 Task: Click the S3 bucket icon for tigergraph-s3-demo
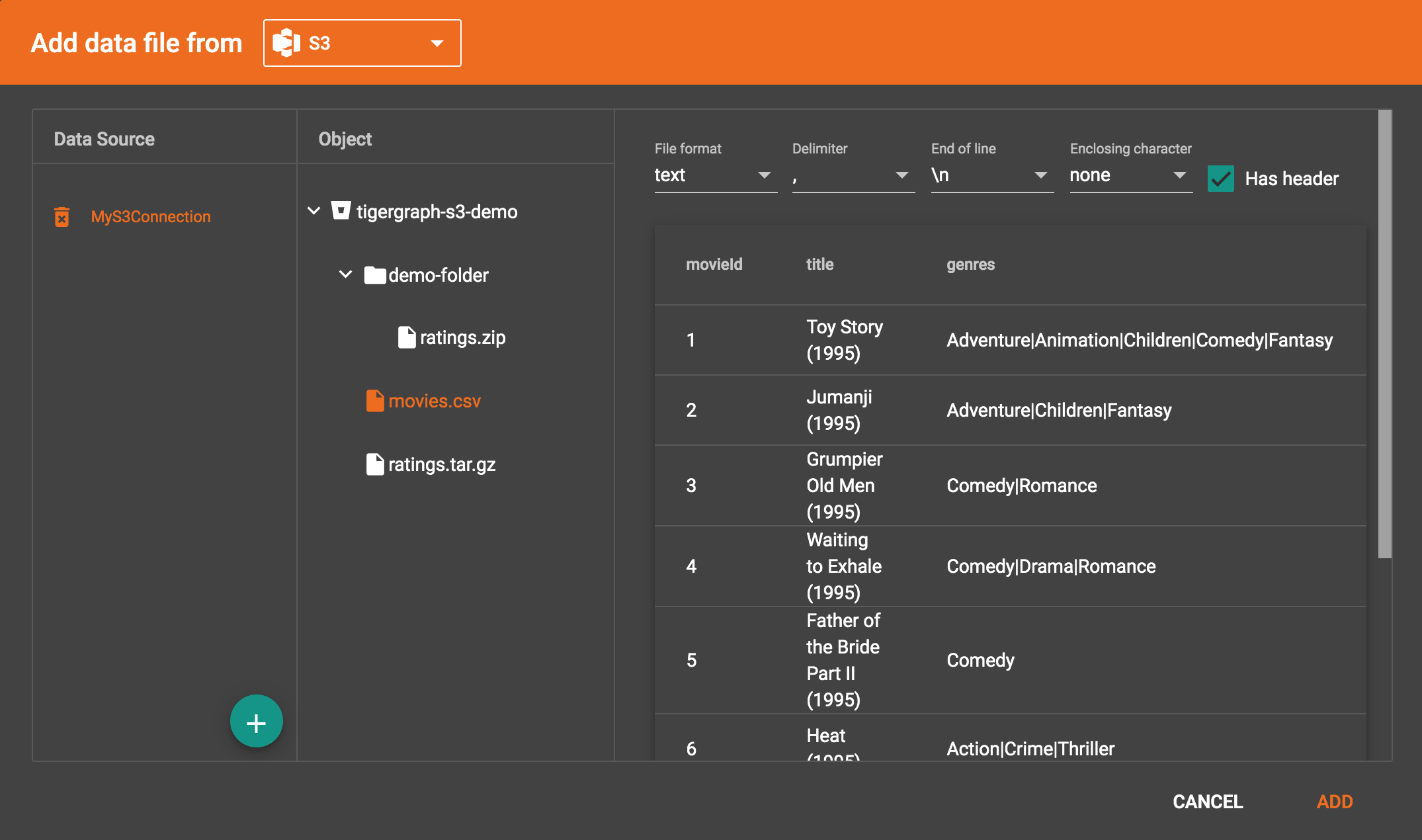coord(341,211)
